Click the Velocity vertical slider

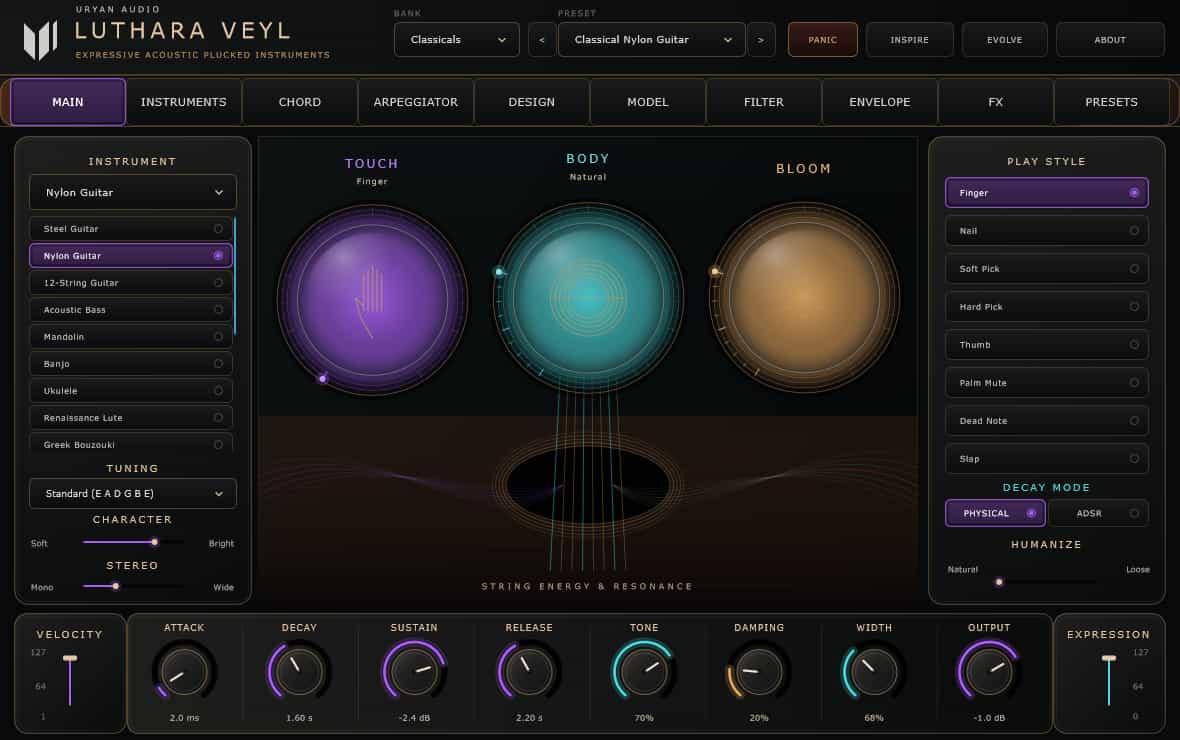tap(70, 681)
